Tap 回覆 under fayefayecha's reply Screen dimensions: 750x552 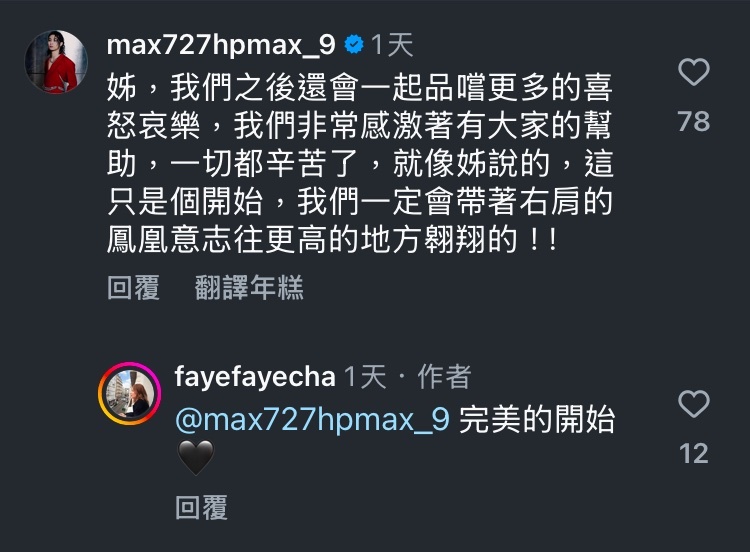point(201,508)
